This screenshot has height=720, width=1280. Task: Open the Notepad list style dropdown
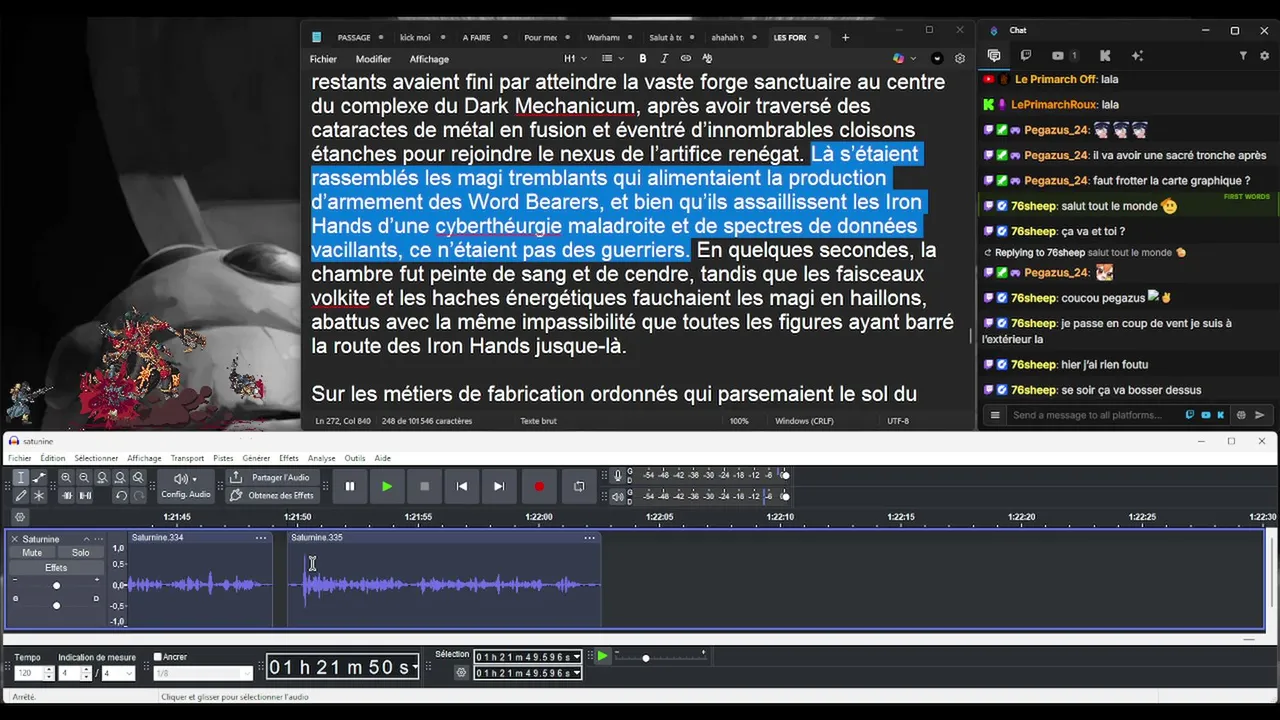[x=612, y=59]
